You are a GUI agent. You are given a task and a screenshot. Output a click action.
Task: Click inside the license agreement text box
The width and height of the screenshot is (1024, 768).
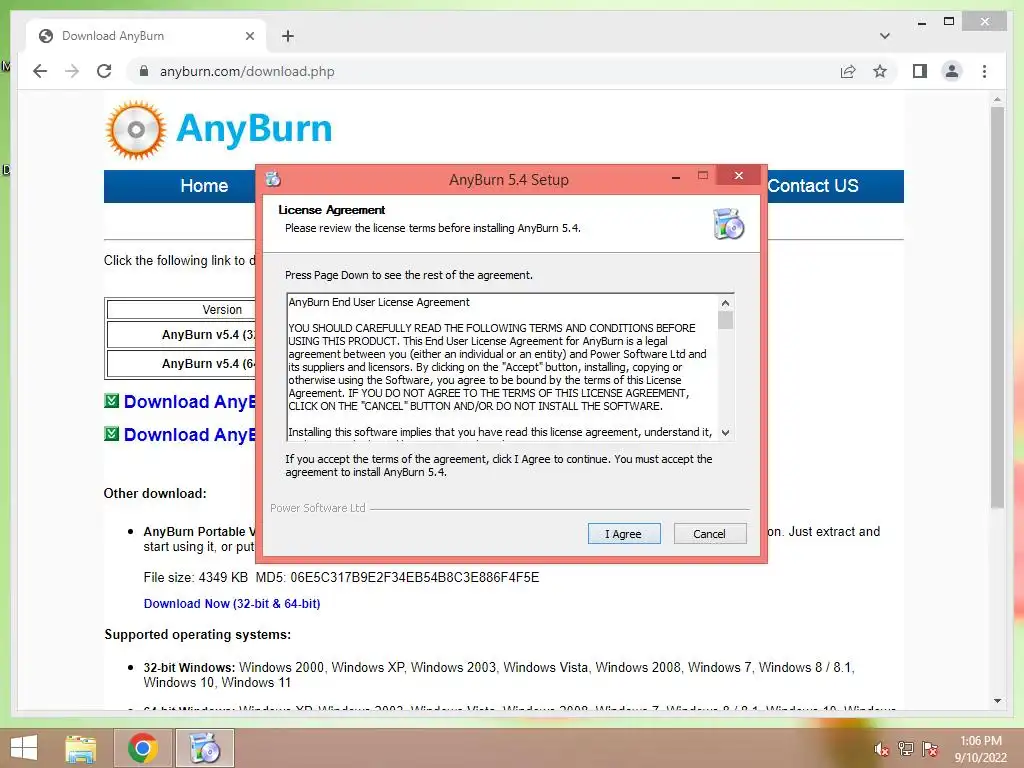tap(502, 367)
